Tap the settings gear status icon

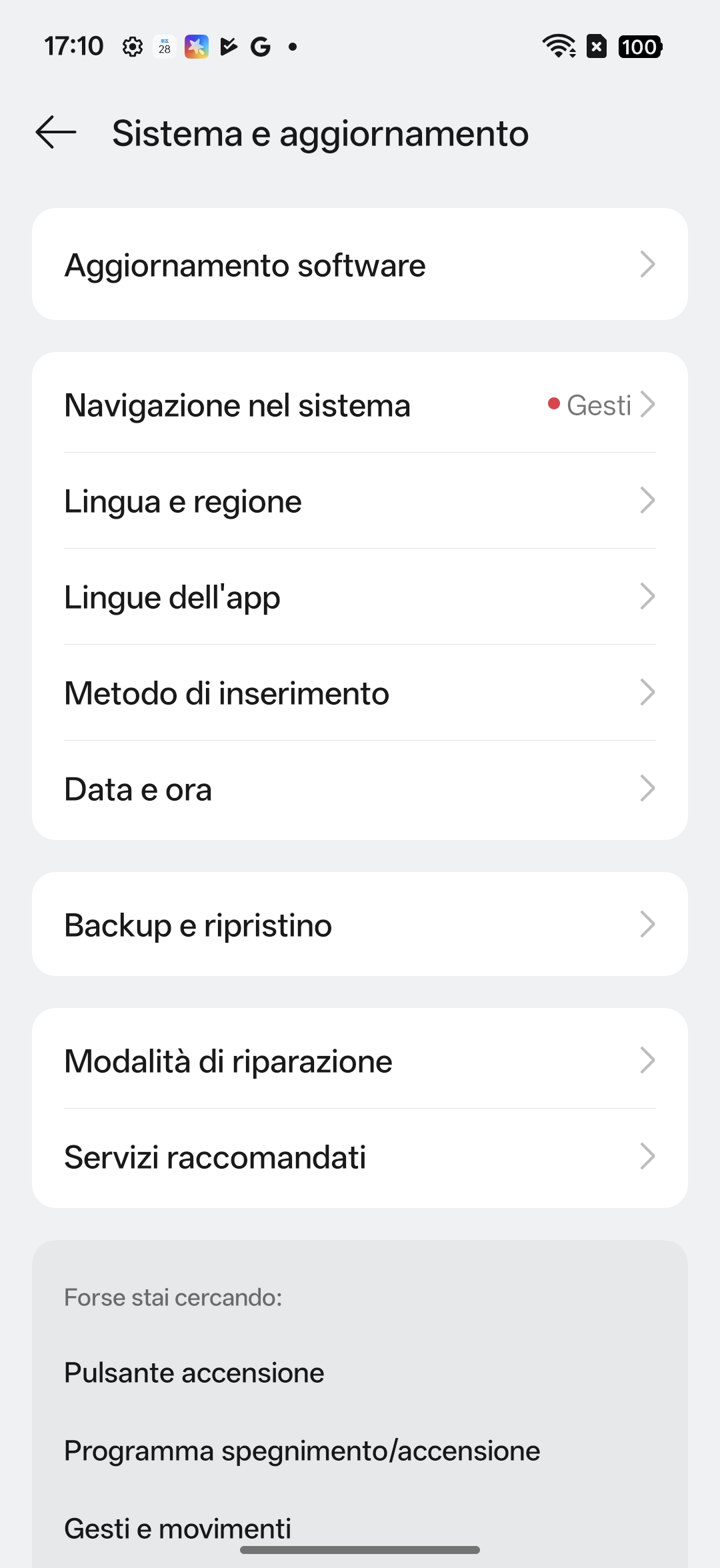click(x=133, y=47)
